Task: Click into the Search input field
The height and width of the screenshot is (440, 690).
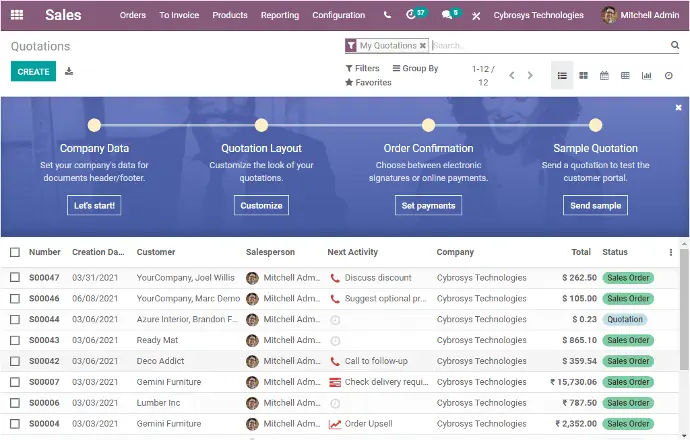Action: click(x=550, y=45)
